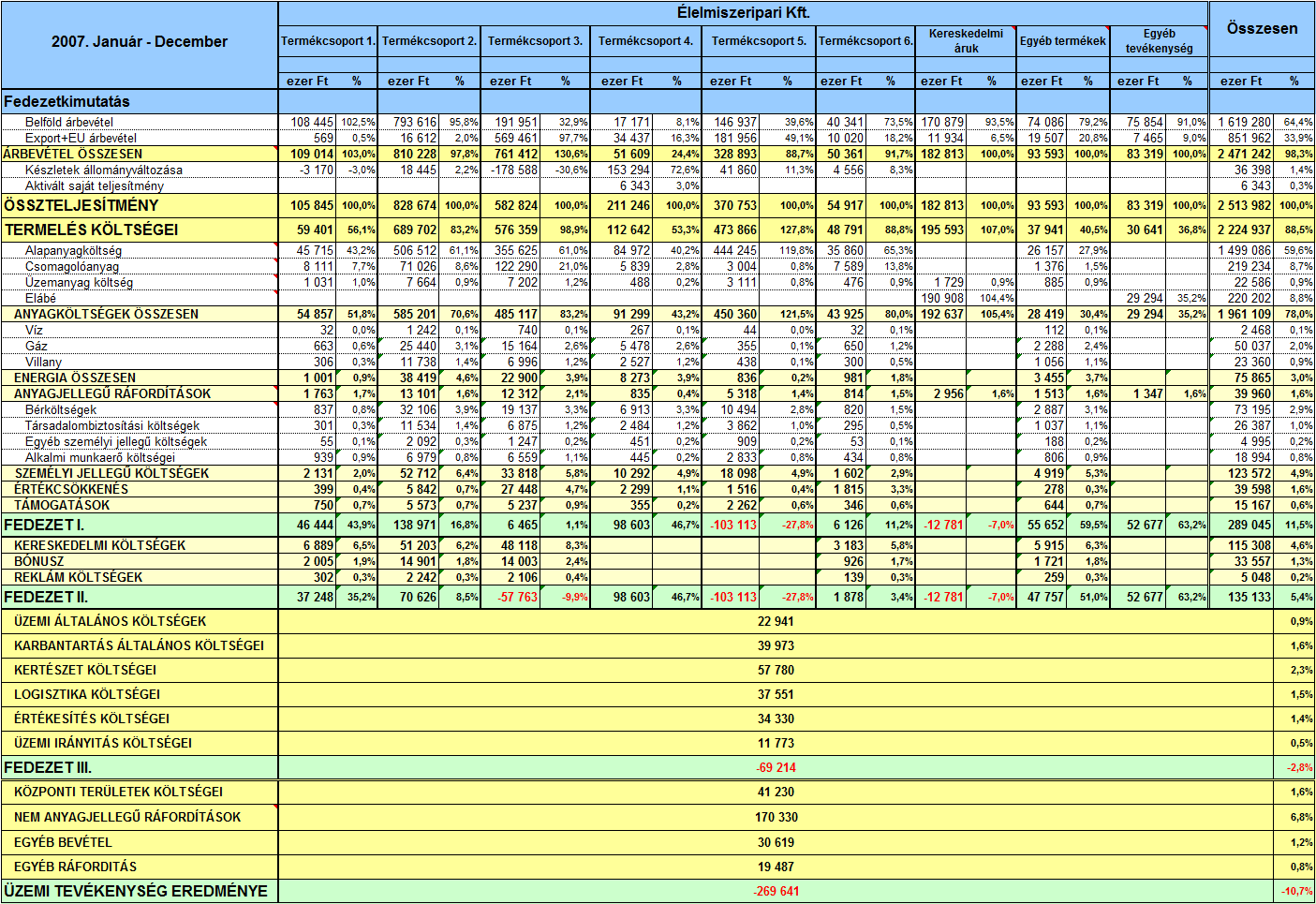Select the '2 513 982' total value
Image resolution: width=1316 pixels, height=904 pixels.
pos(1244,205)
